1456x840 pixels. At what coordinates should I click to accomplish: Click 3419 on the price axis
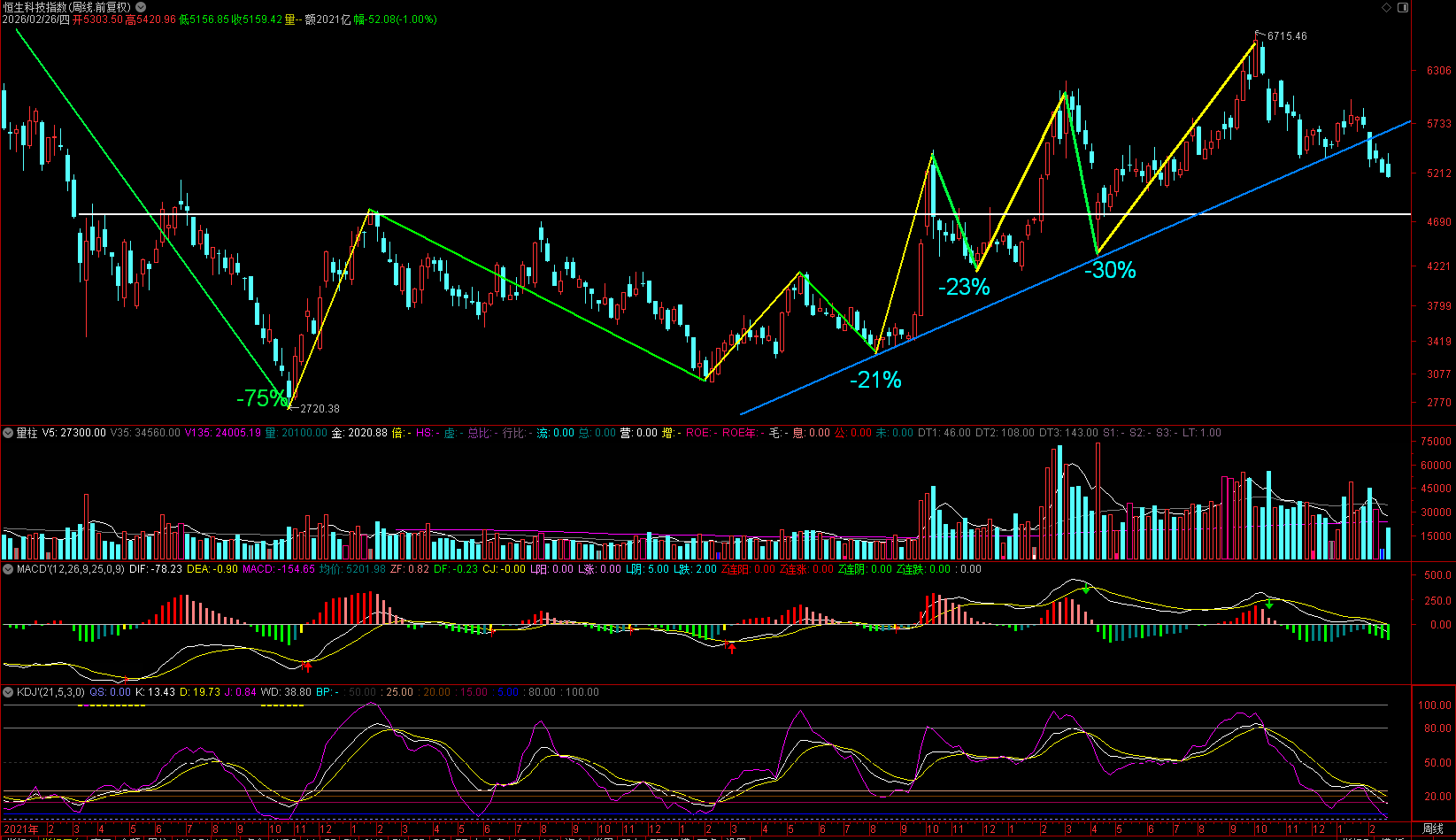click(x=1438, y=342)
